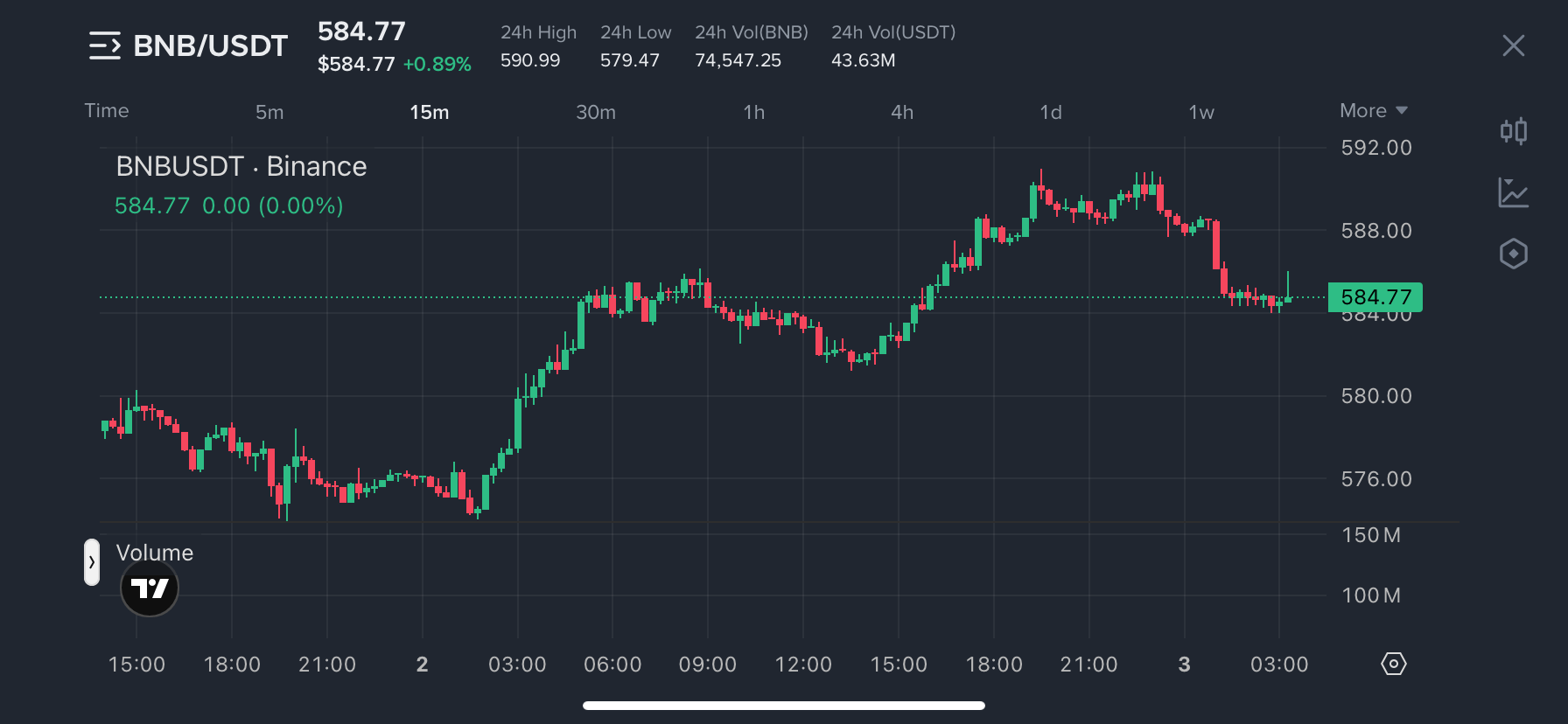
Task: Click the Volume indicator label
Action: [x=155, y=553]
